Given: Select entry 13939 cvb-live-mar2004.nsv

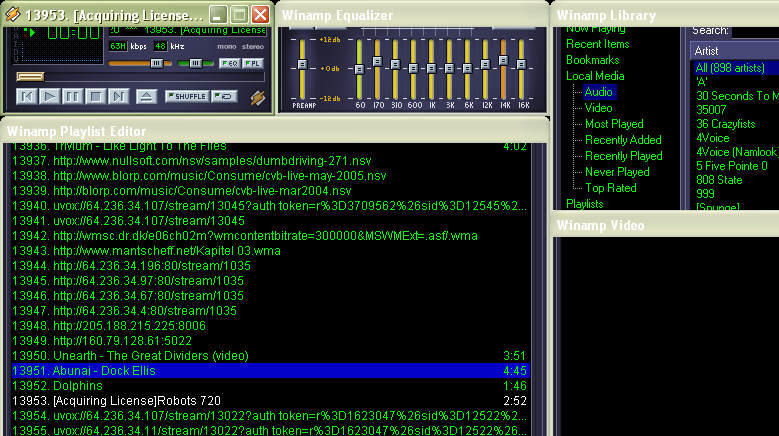Looking at the screenshot, I should tap(270, 191).
